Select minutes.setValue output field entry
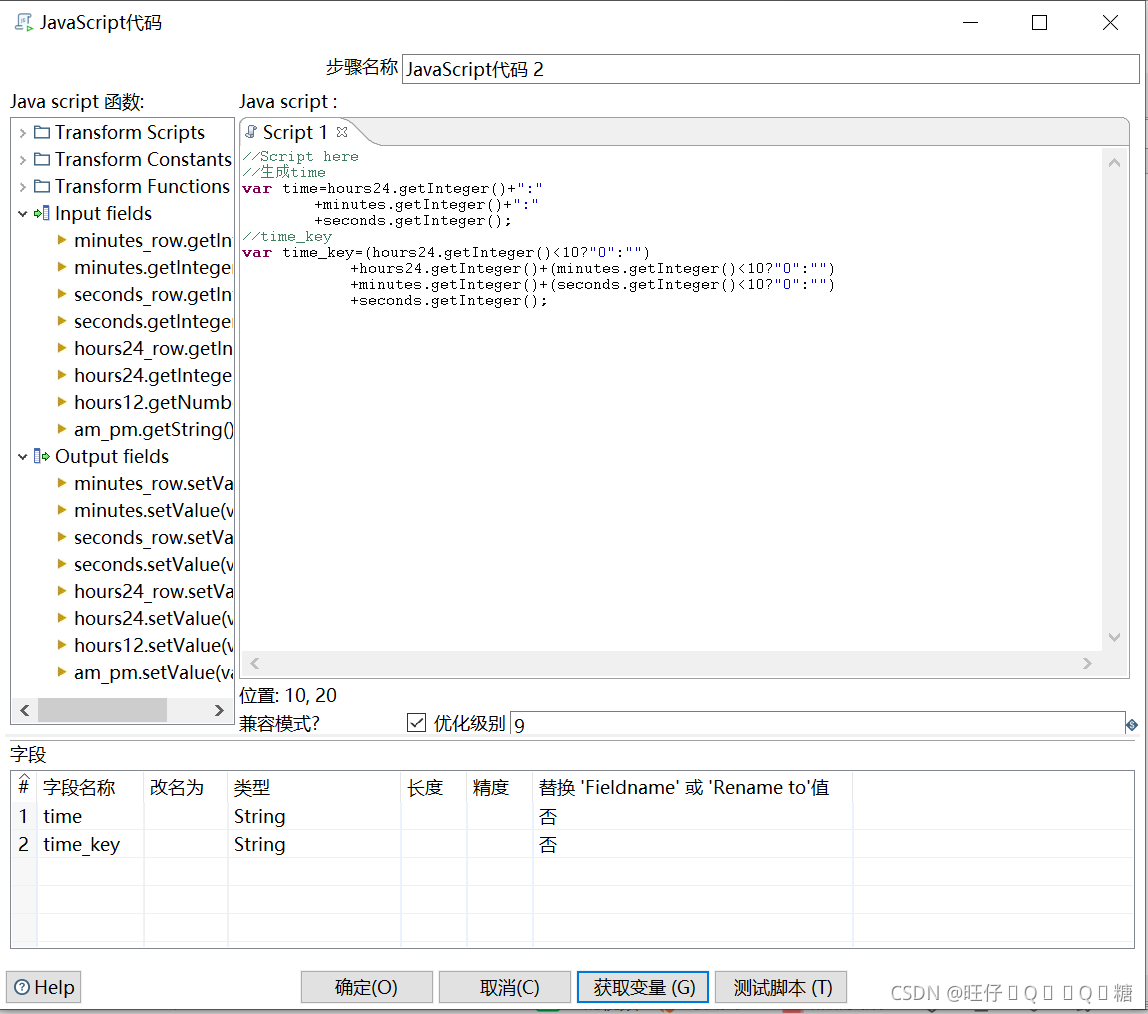Image resolution: width=1148 pixels, height=1014 pixels. coord(153,510)
